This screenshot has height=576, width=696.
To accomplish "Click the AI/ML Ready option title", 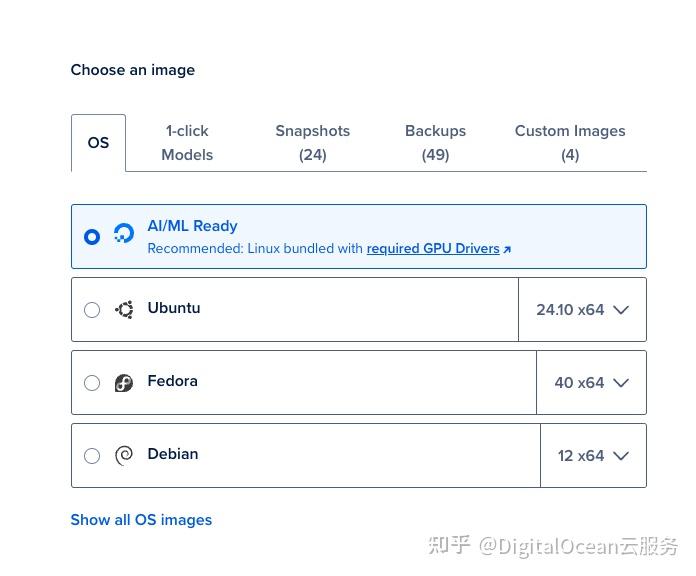I will (192, 226).
